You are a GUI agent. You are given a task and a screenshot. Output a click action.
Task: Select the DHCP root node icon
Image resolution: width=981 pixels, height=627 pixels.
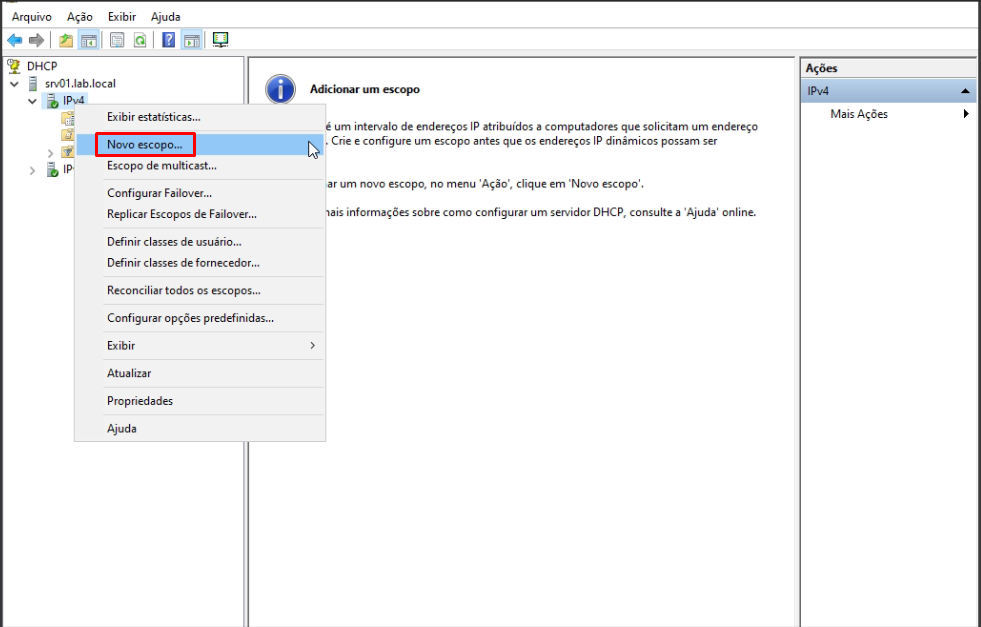click(x=14, y=66)
